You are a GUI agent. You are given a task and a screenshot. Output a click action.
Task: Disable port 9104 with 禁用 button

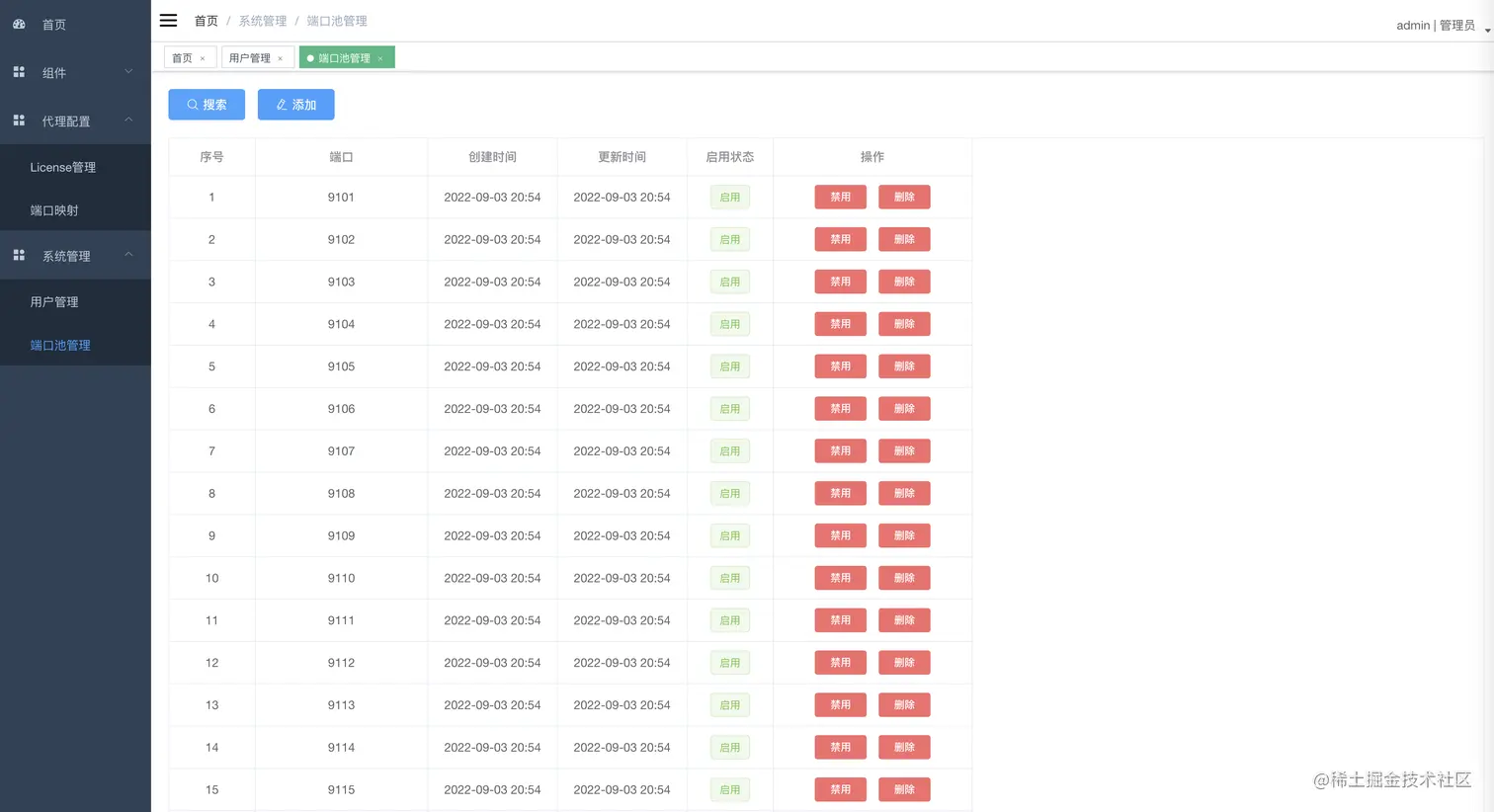point(840,324)
